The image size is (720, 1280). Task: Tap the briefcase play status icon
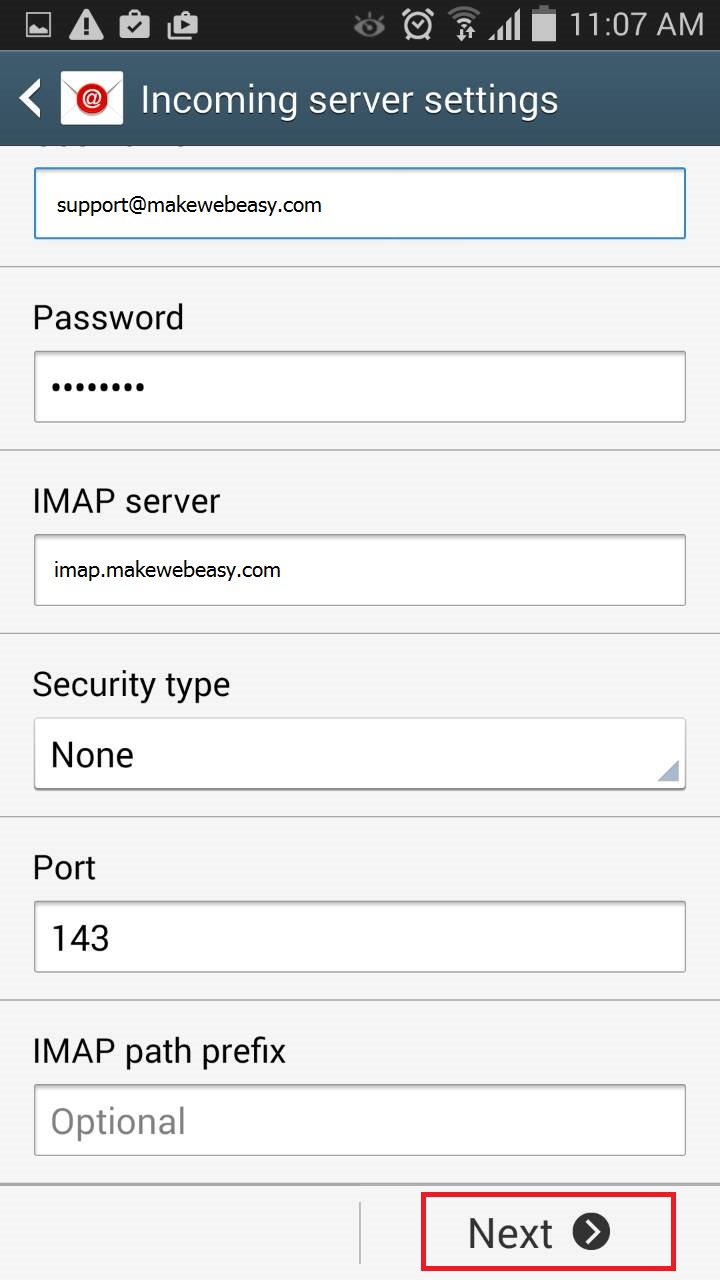pos(182,25)
